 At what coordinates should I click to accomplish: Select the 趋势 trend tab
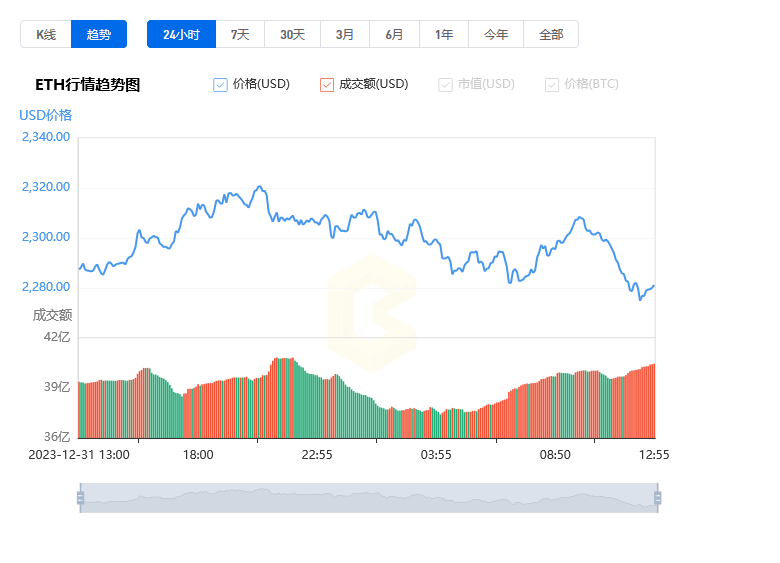[99, 34]
